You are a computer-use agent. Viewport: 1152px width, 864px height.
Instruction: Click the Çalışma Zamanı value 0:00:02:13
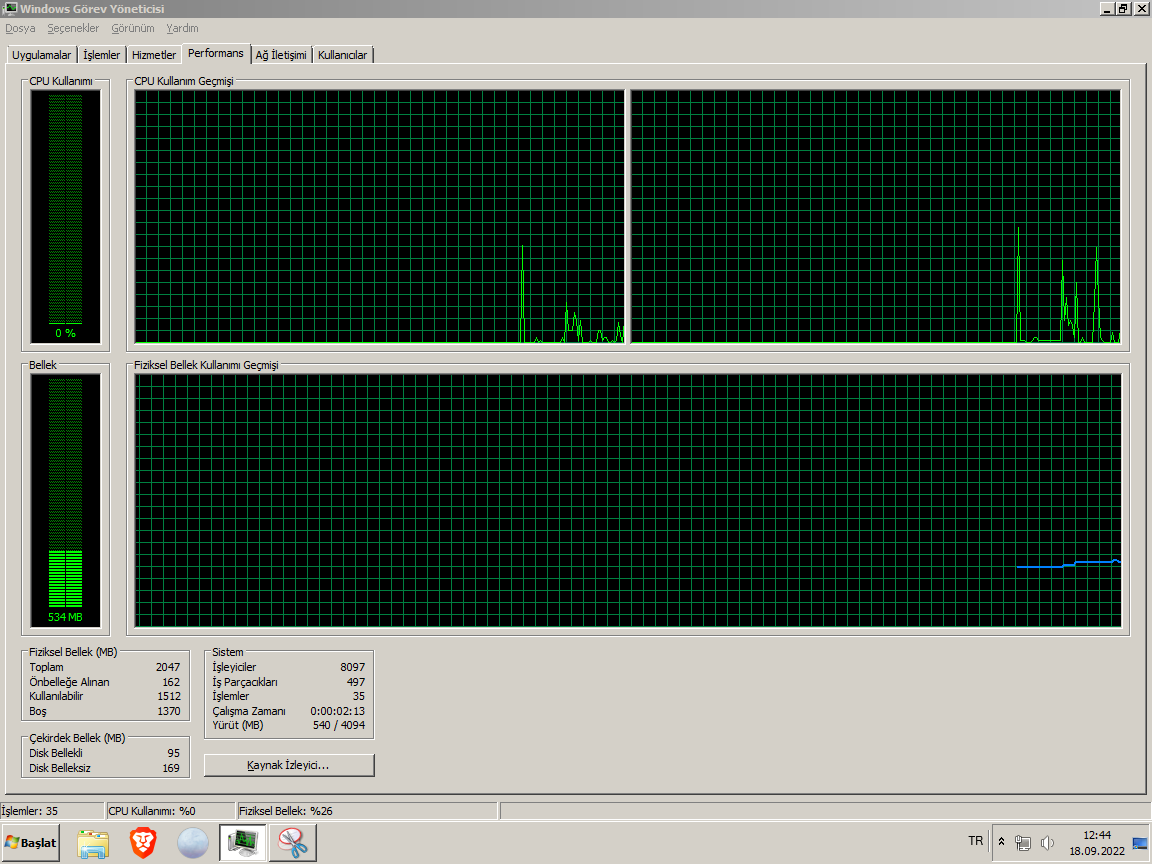(x=337, y=711)
